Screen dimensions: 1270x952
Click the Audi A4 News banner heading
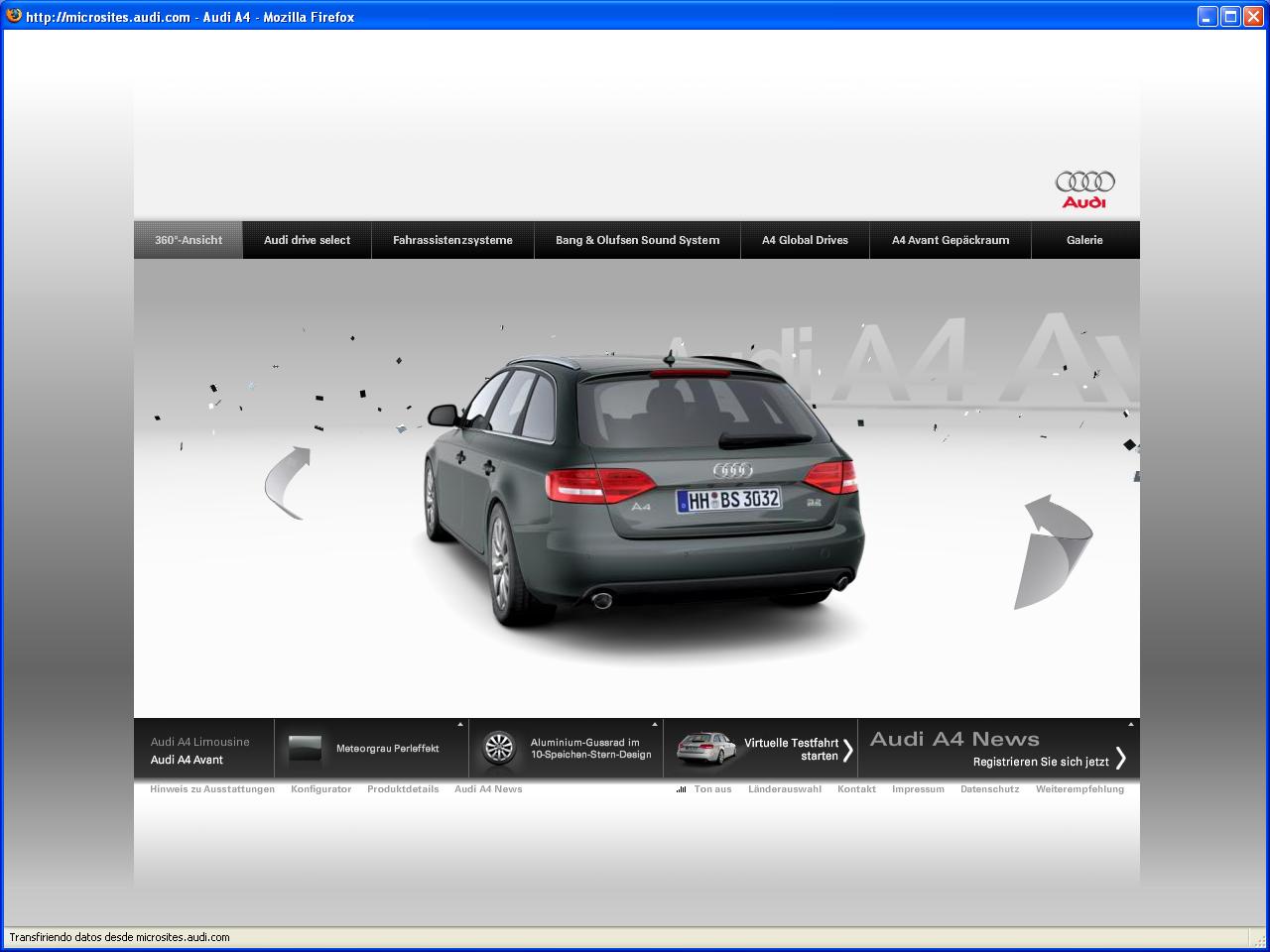point(954,739)
